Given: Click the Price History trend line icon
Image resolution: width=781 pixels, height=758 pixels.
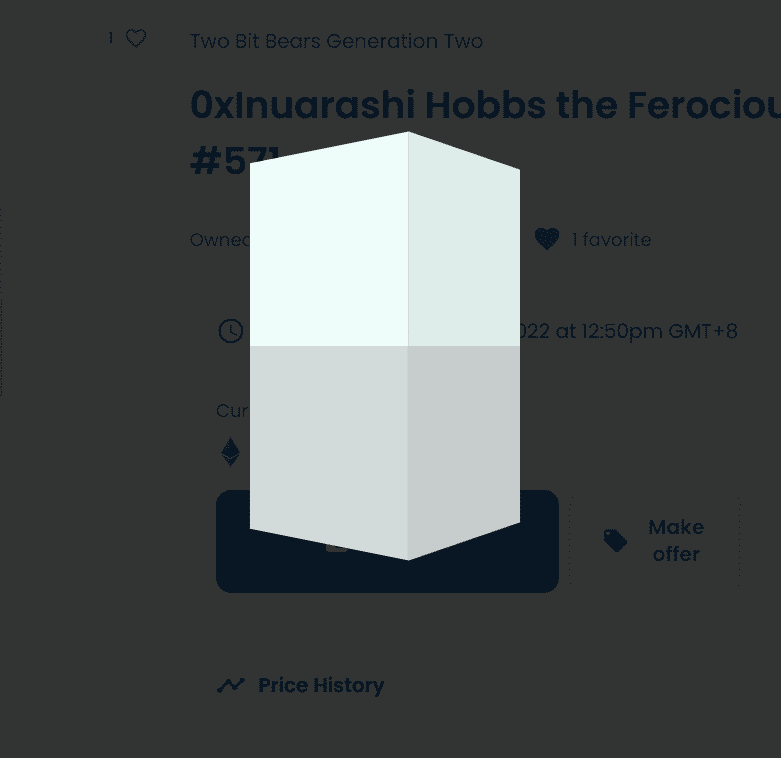Looking at the screenshot, I should (231, 686).
